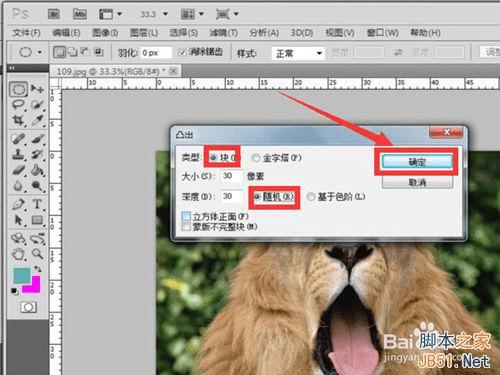Select the Horizontal Type tool
This screenshot has height=375, width=500.
37,204
